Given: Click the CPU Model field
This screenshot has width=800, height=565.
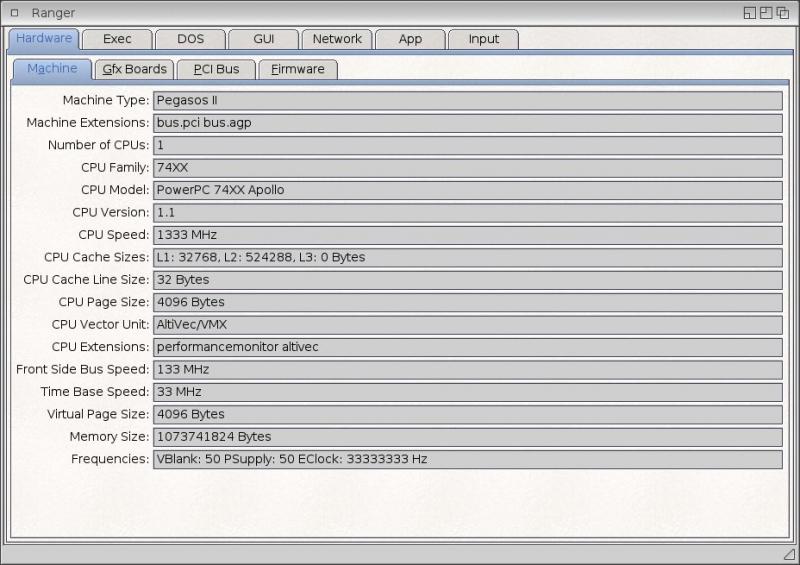Looking at the screenshot, I should coord(468,190).
